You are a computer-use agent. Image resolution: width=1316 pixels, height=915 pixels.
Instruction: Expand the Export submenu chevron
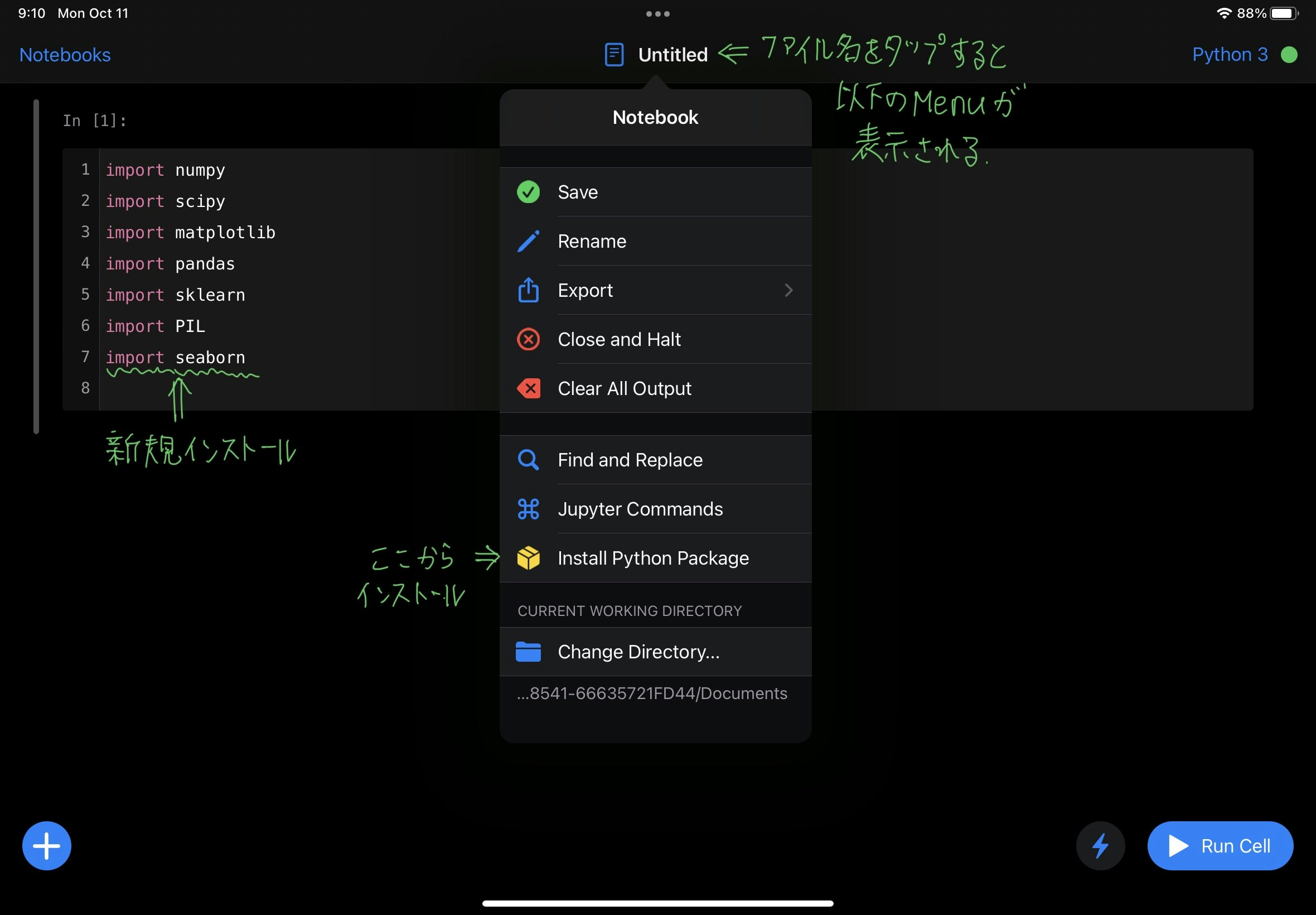pos(788,290)
